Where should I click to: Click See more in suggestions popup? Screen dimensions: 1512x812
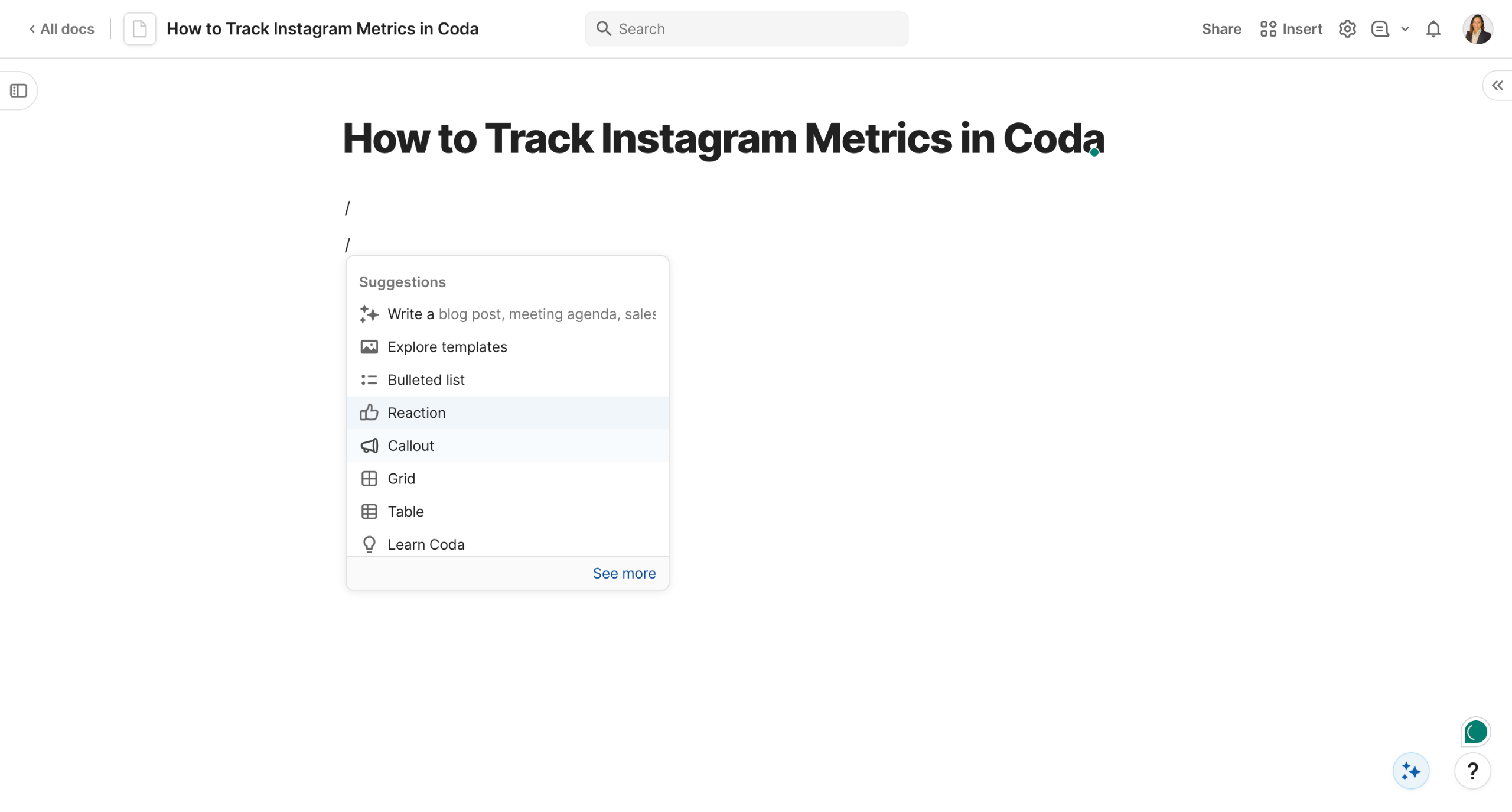tap(624, 573)
